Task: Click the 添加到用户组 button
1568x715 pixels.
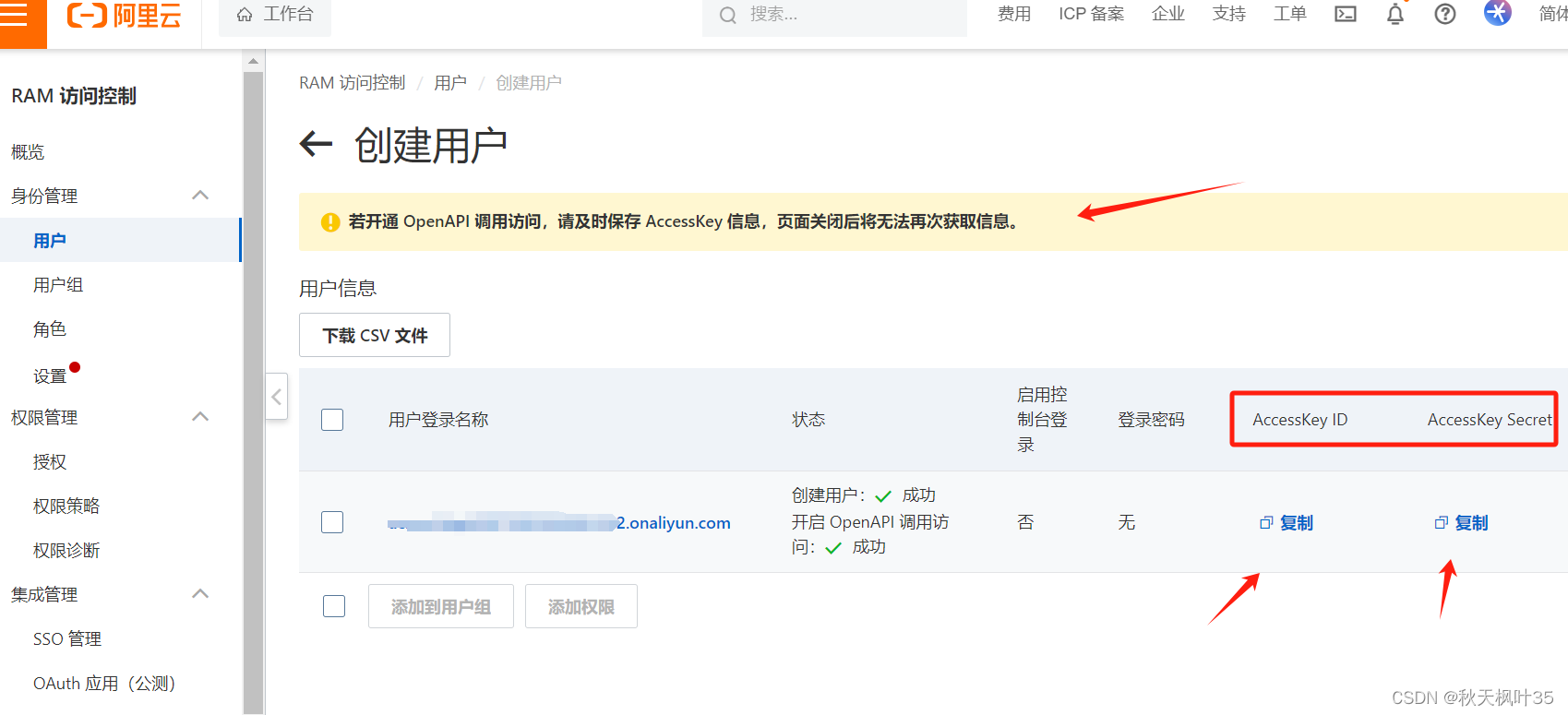Action: pos(441,606)
